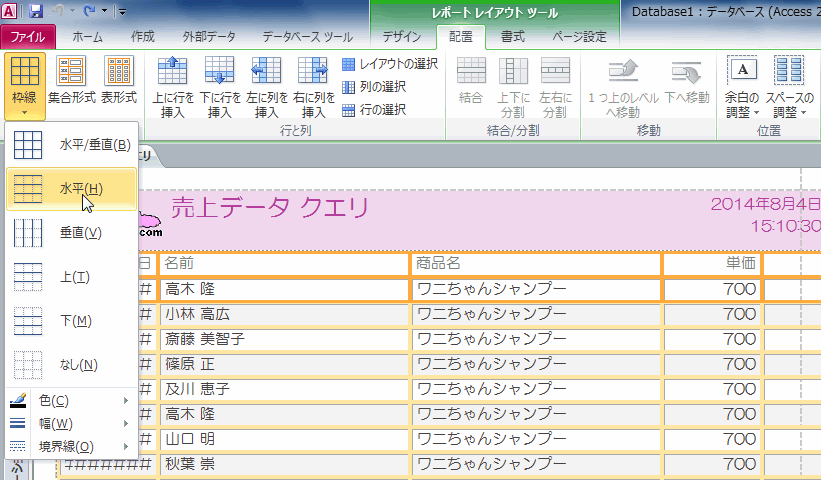Choose なし(N) no gridlines option

(72, 365)
